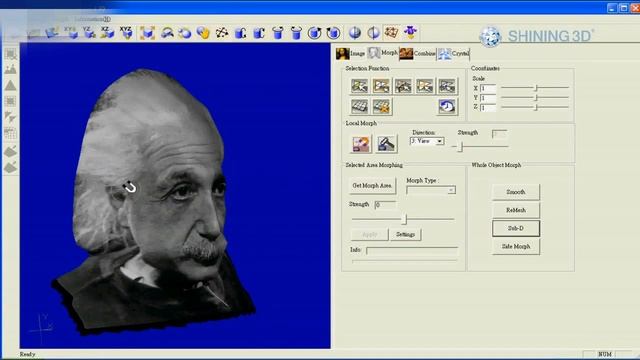Select the magnifier zoom tool
Image resolution: width=640 pixels, height=360 pixels.
click(x=167, y=33)
